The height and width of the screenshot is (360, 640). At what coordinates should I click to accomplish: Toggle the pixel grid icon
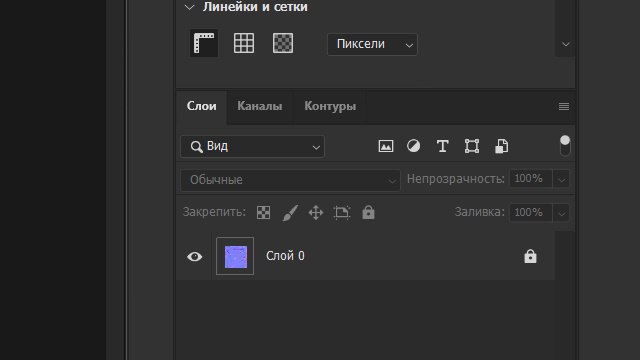click(283, 43)
